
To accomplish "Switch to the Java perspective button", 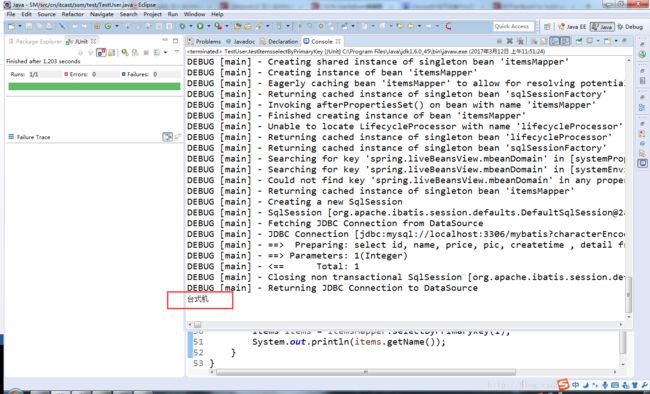I will click(x=602, y=27).
